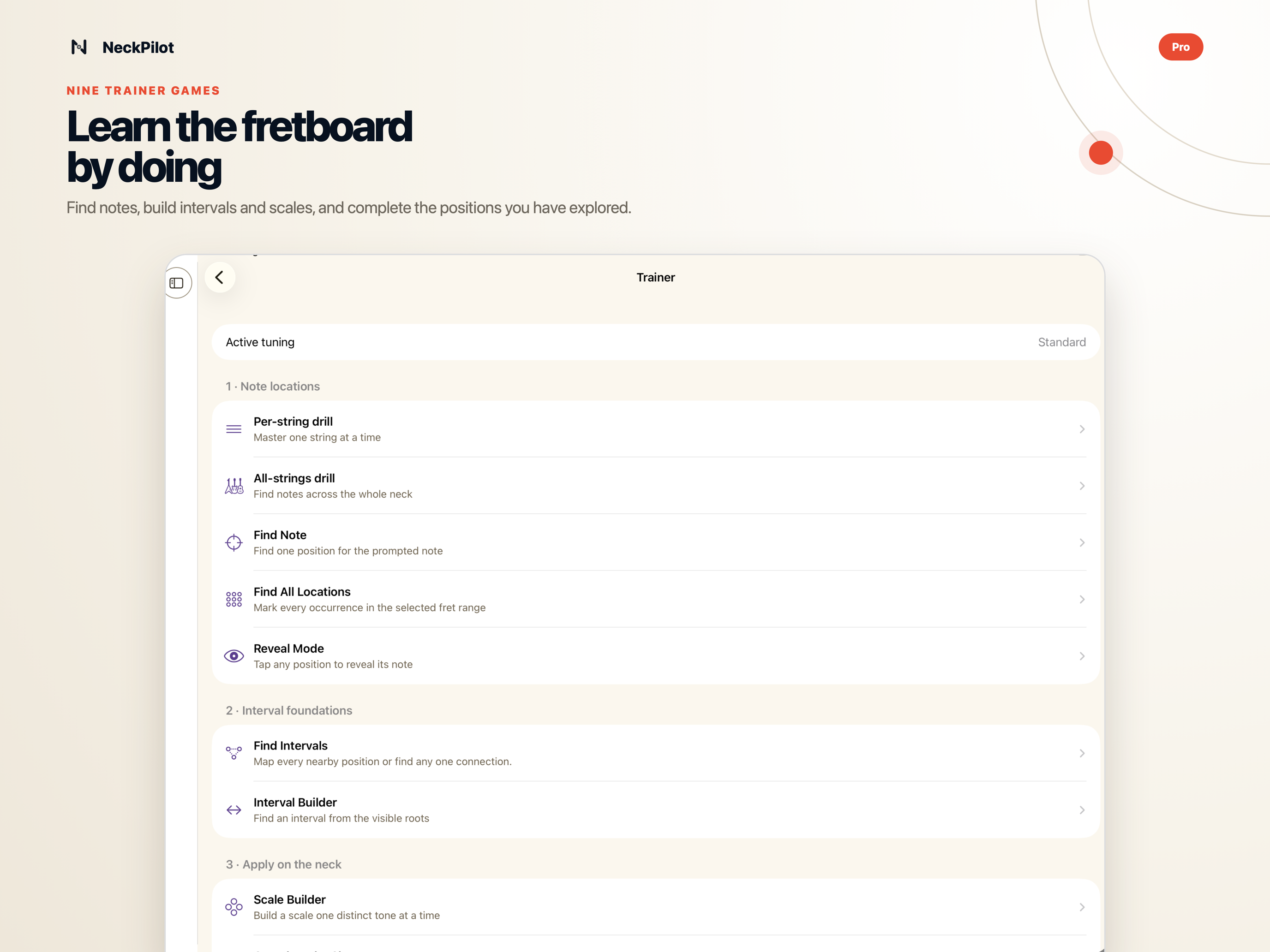The width and height of the screenshot is (1270, 952).
Task: Click the NeckPilot brand name
Action: (138, 48)
